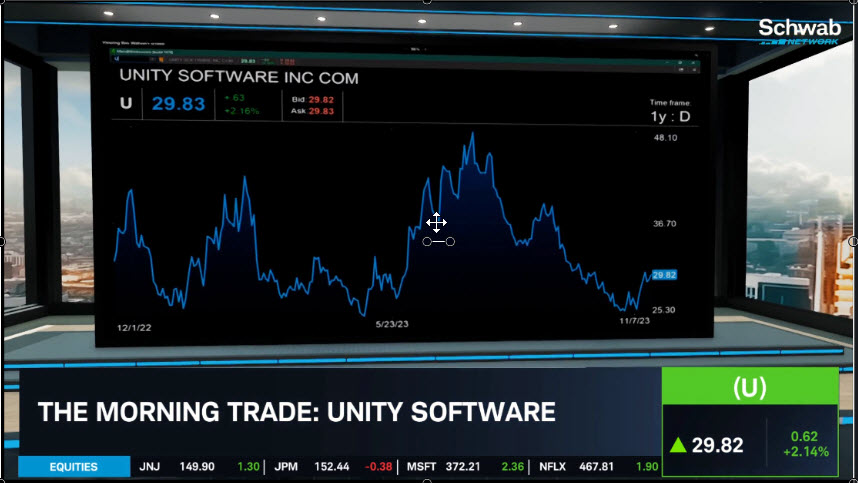Click the NFLX ticker symbol
Viewport: 858px width, 483px height.
553,467
